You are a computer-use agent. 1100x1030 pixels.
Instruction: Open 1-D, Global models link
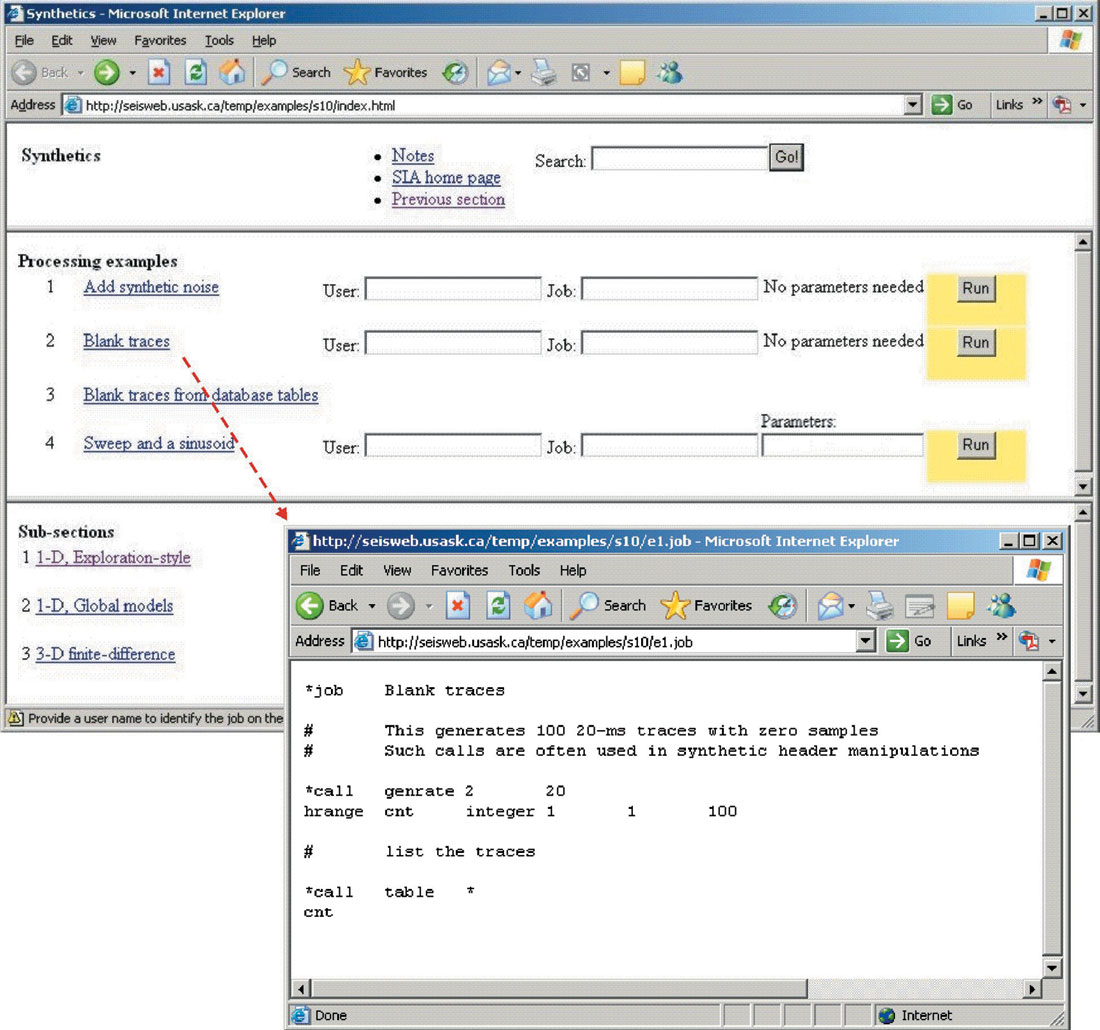click(105, 606)
